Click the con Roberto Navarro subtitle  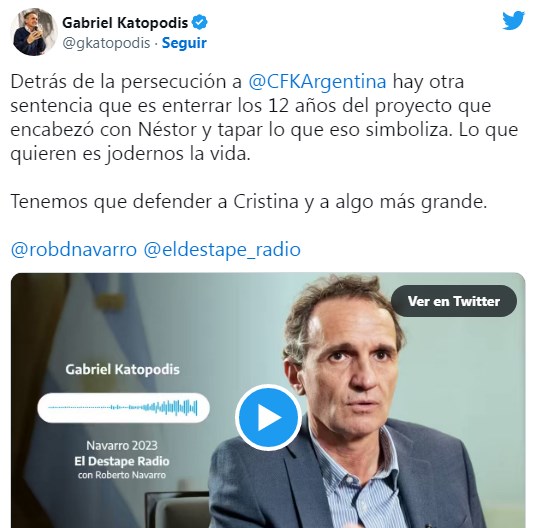point(122,475)
